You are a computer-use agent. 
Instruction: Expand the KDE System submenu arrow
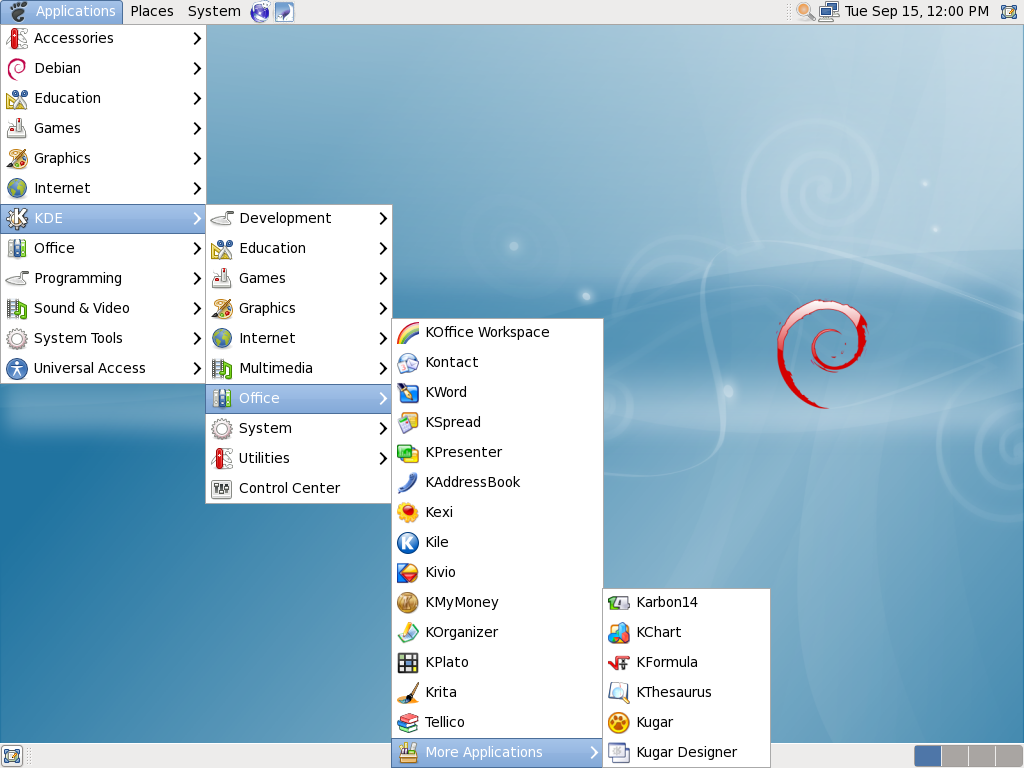[x=383, y=428]
